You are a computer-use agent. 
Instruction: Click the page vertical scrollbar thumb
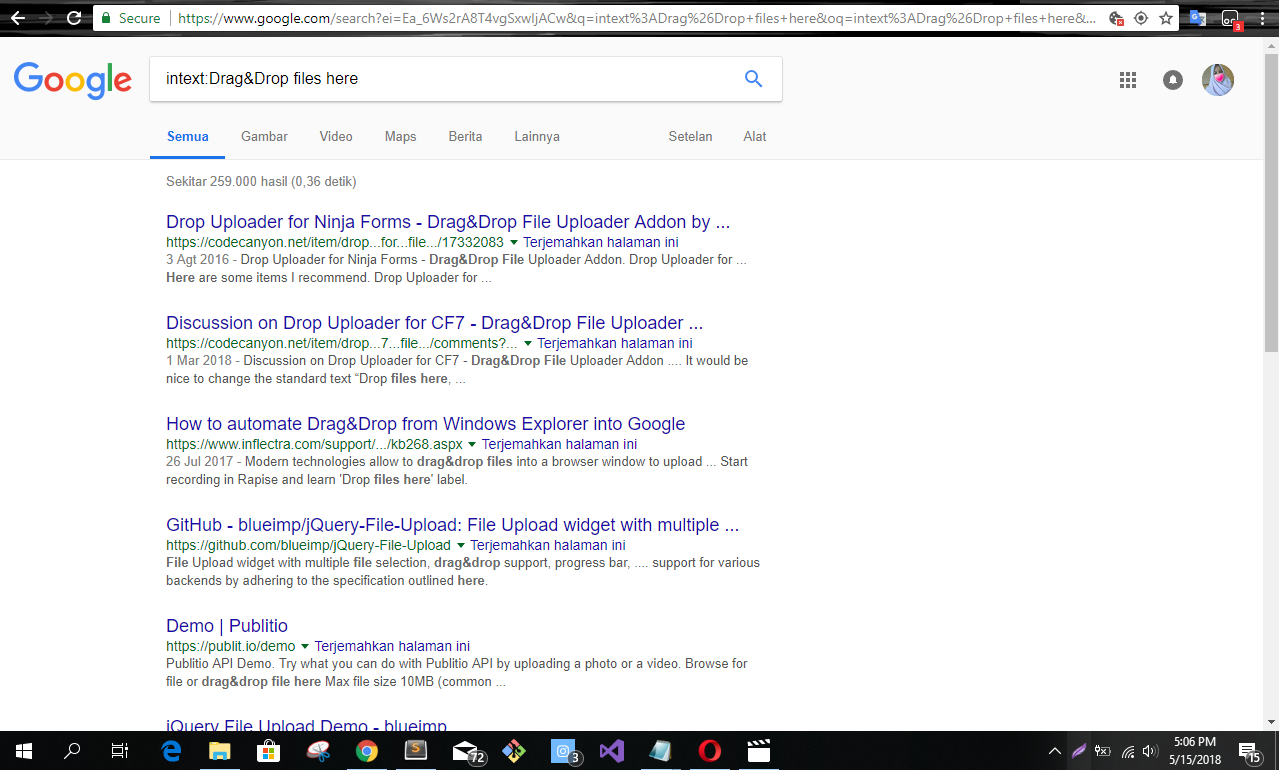point(1271,202)
